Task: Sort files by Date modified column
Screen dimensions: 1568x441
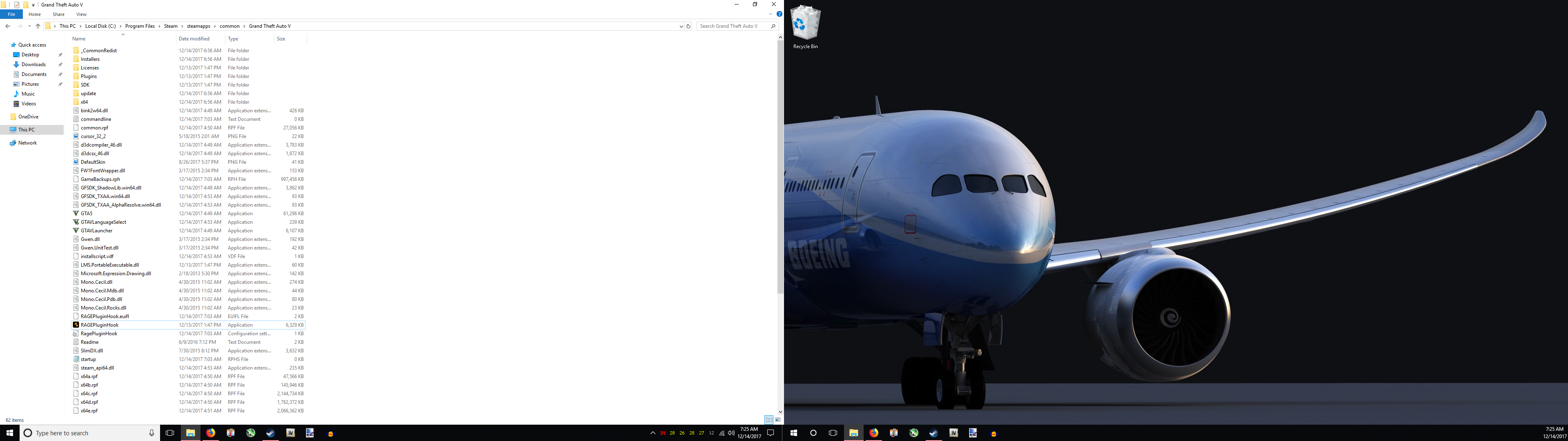Action: pyautogui.click(x=194, y=39)
